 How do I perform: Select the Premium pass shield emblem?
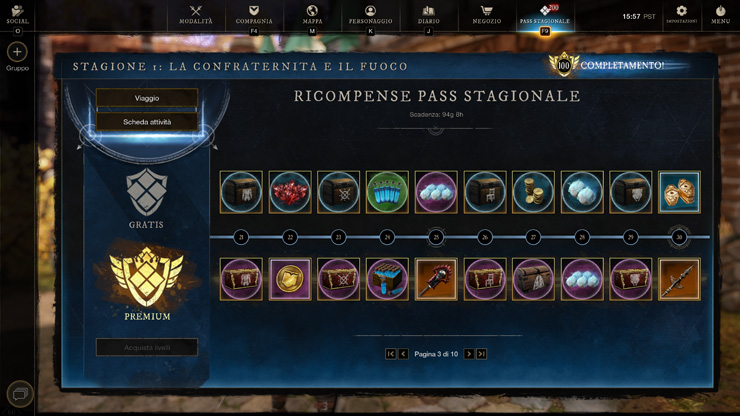point(147,277)
